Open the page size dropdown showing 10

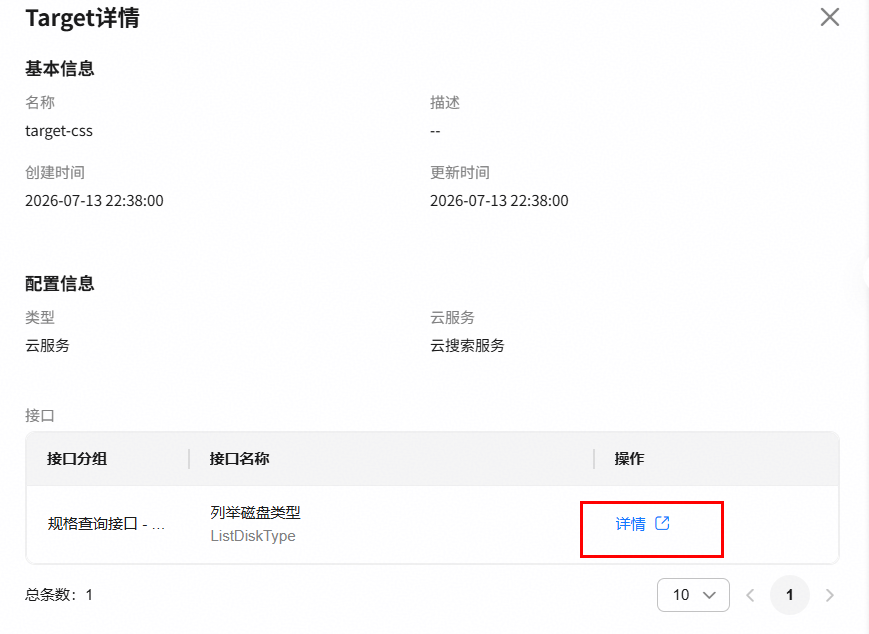click(693, 595)
